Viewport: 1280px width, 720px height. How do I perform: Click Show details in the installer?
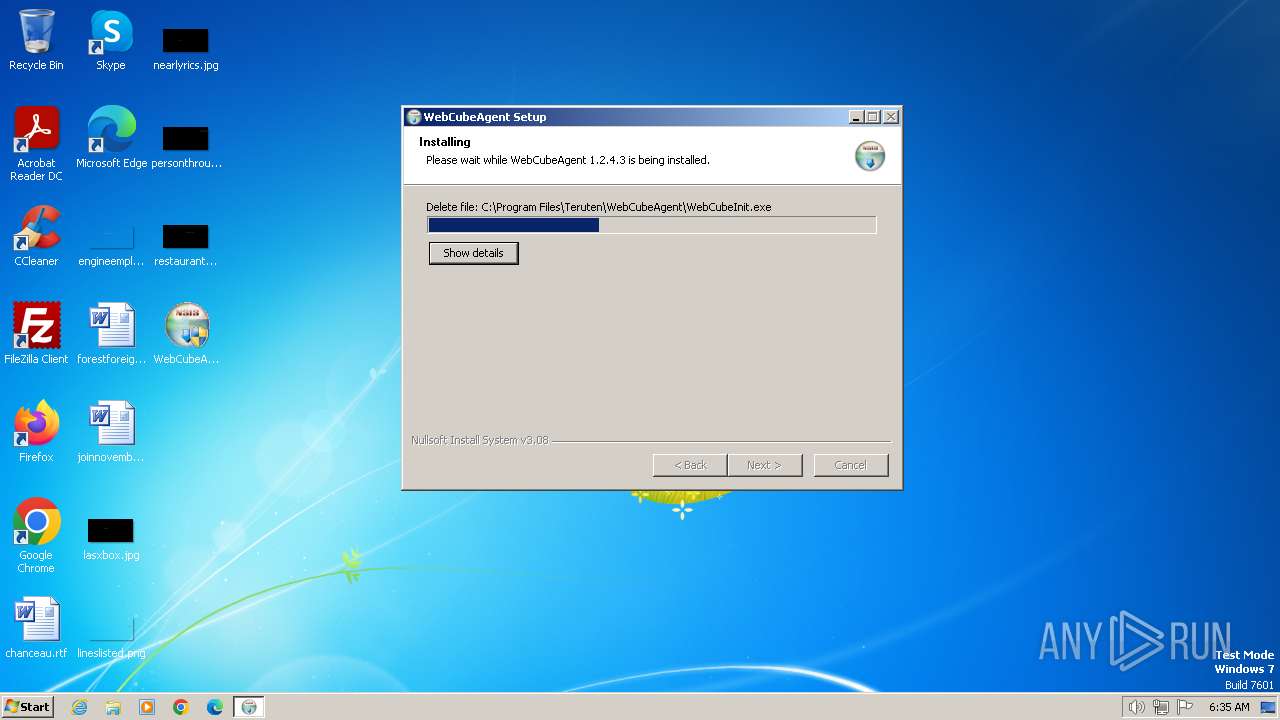pos(473,253)
